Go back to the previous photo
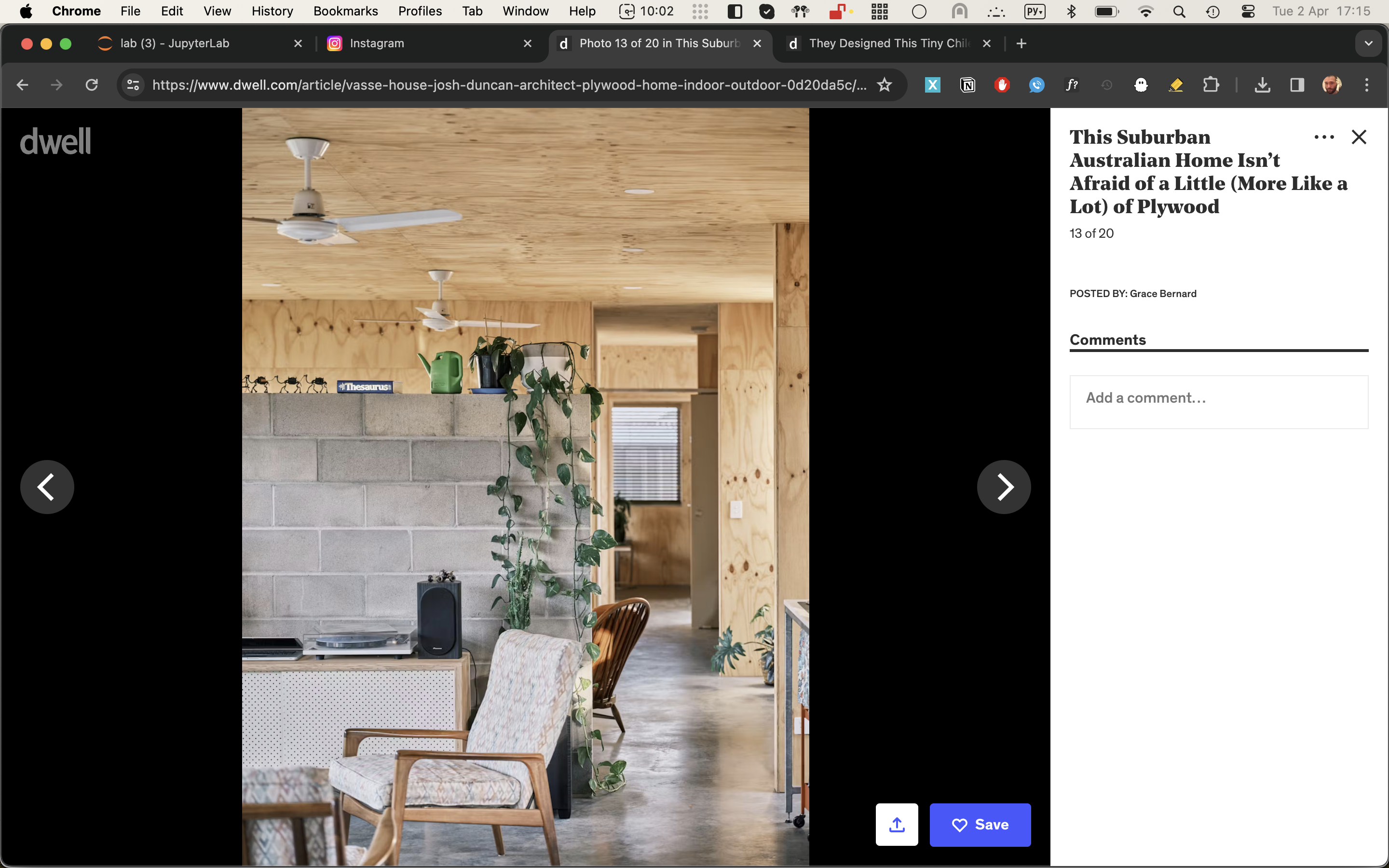The width and height of the screenshot is (1389, 868). point(47,487)
